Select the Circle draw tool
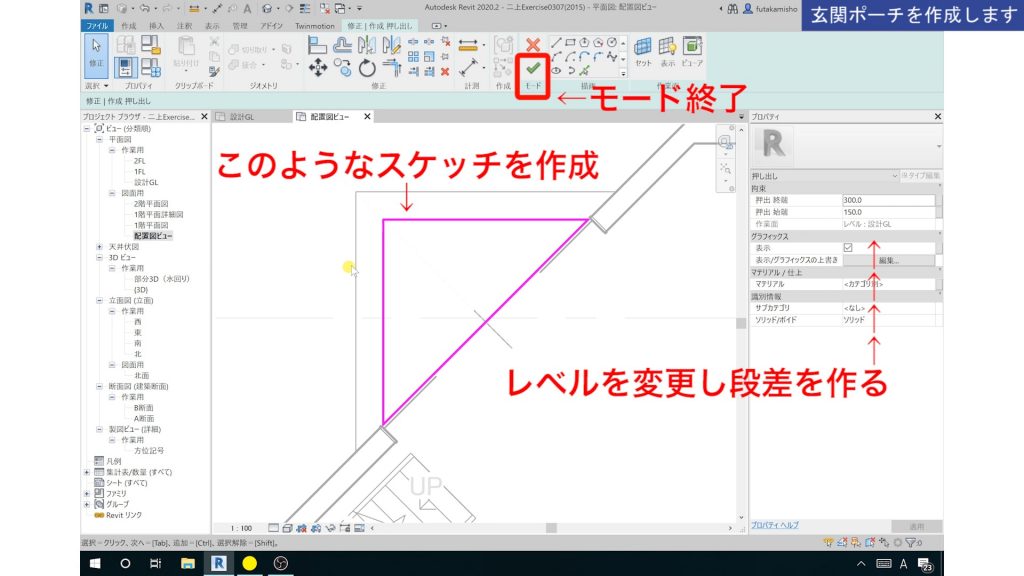This screenshot has height=576, width=1024. pos(612,44)
